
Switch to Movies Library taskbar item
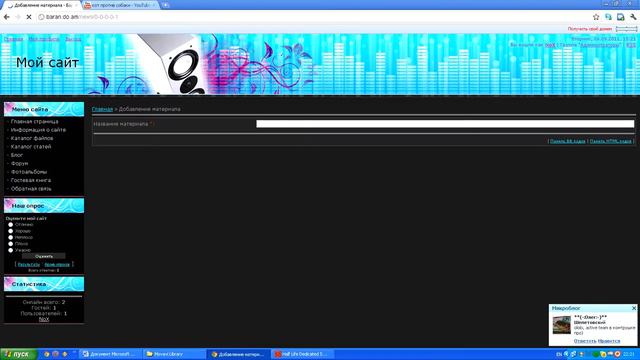pyautogui.click(x=174, y=354)
